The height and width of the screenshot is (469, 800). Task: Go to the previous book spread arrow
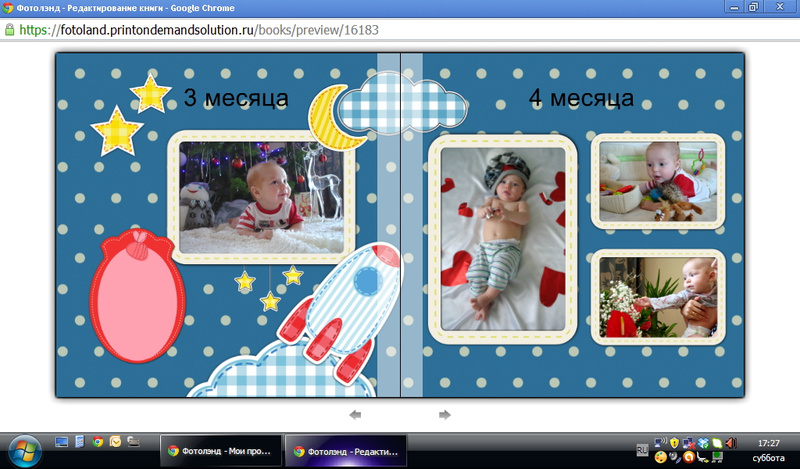355,415
